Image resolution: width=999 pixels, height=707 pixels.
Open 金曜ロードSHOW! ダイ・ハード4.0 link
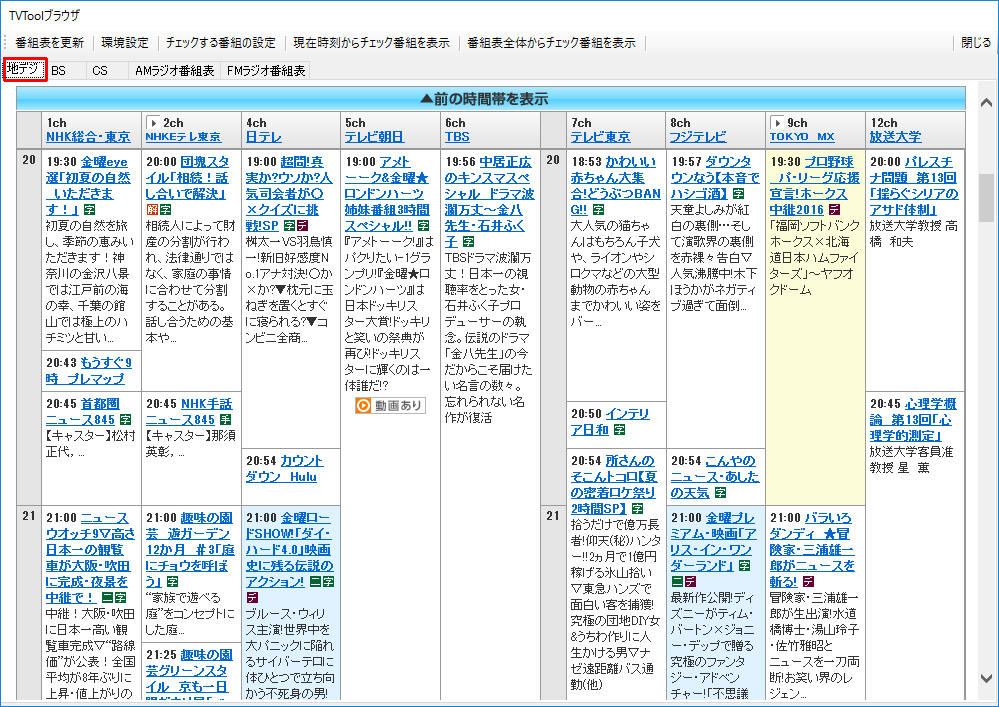tap(289, 550)
